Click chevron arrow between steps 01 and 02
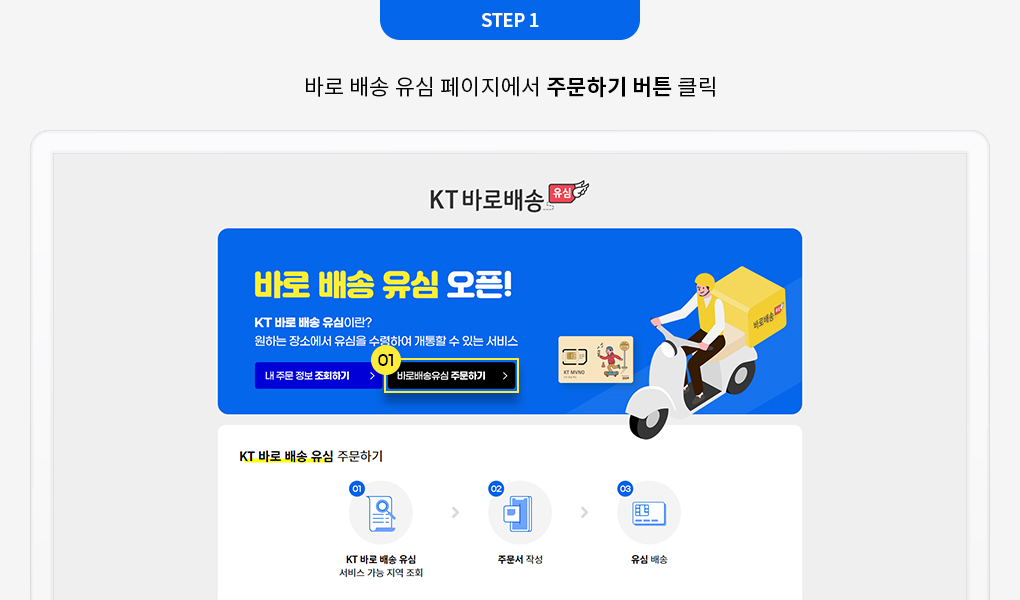 [455, 513]
